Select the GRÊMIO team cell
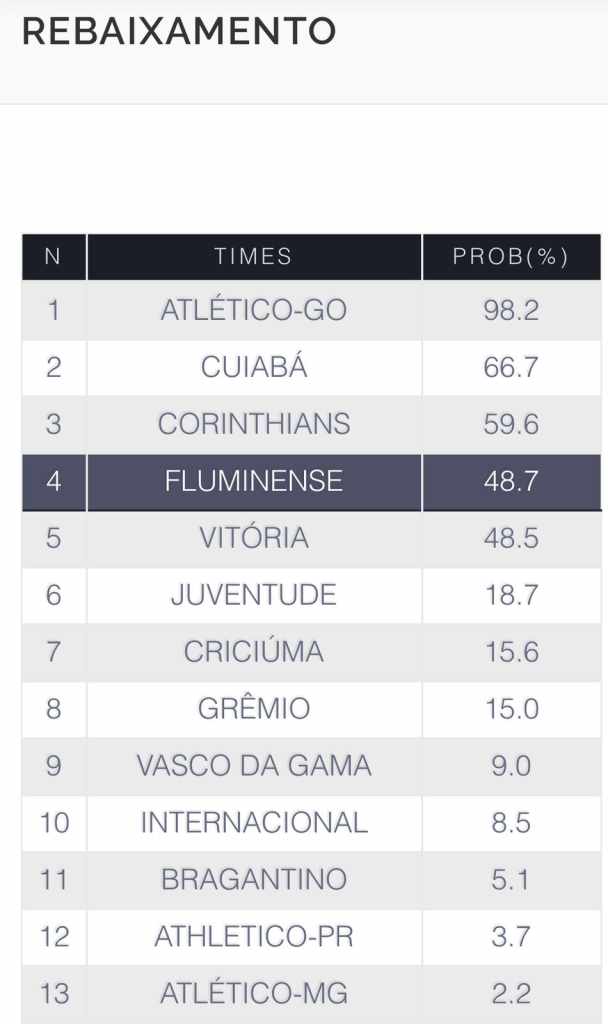The width and height of the screenshot is (608, 1024). pos(254,709)
